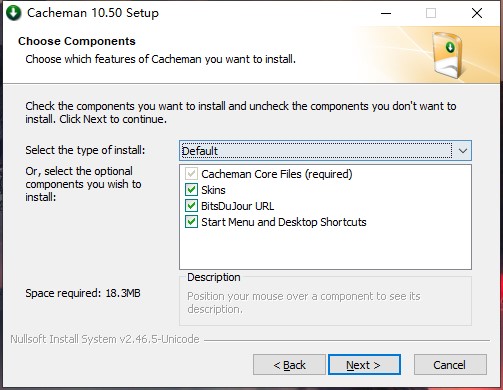Click the Cacheman green arrow title bar icon
503x390 pixels.
[x=13, y=13]
